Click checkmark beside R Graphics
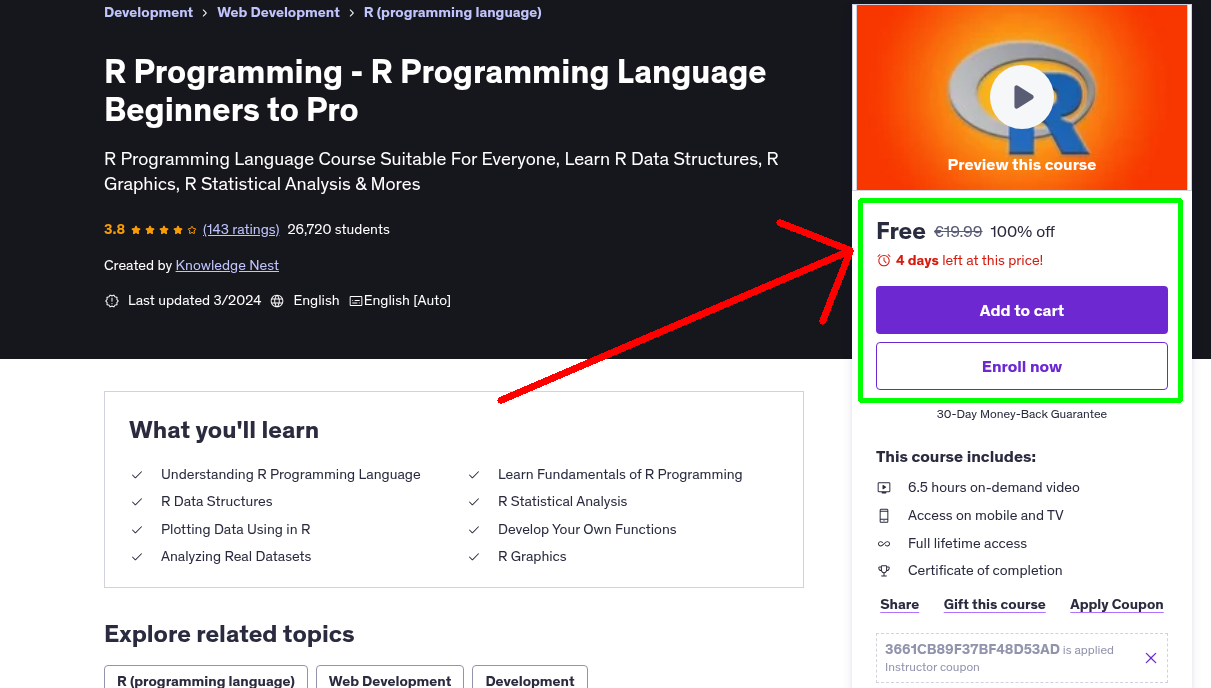 474,556
